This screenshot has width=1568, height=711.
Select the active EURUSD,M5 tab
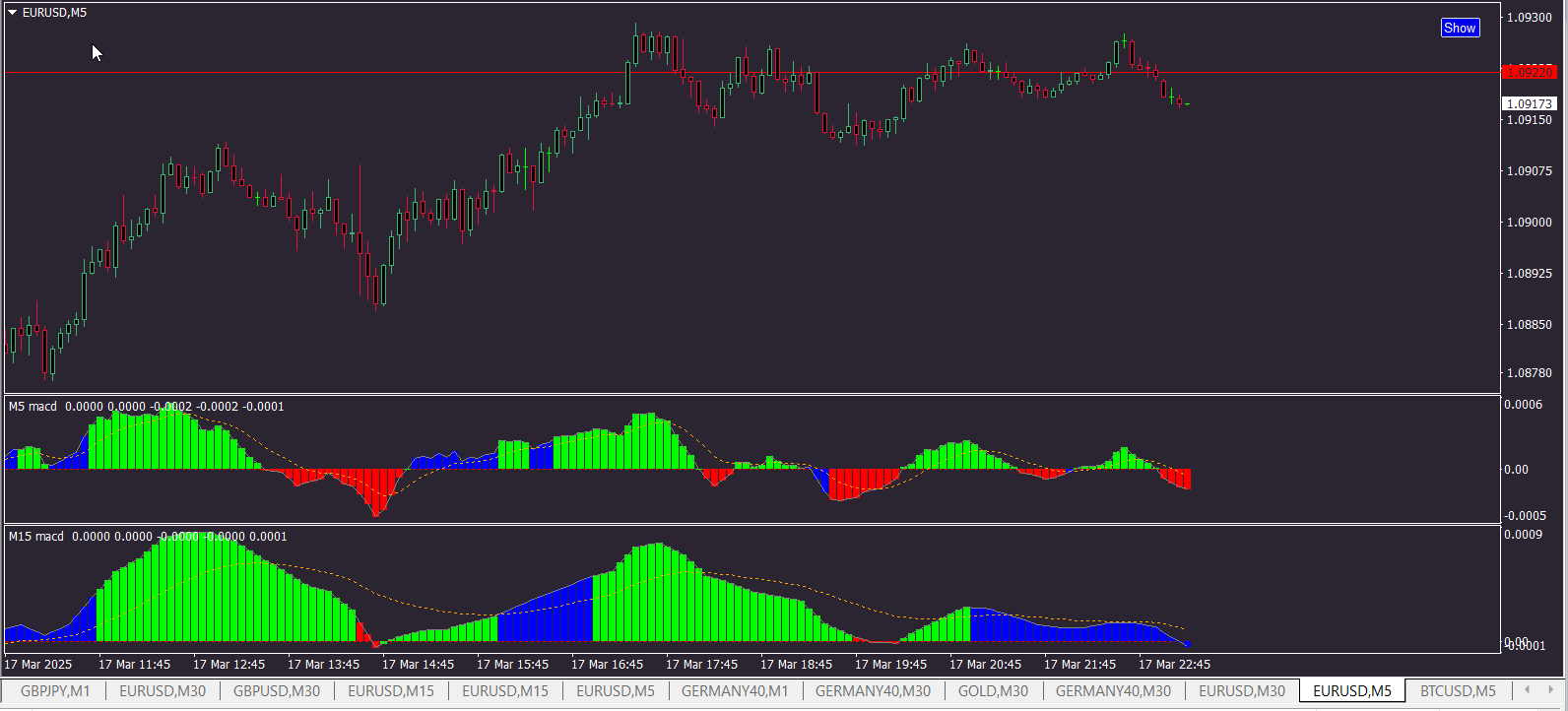(x=1352, y=690)
